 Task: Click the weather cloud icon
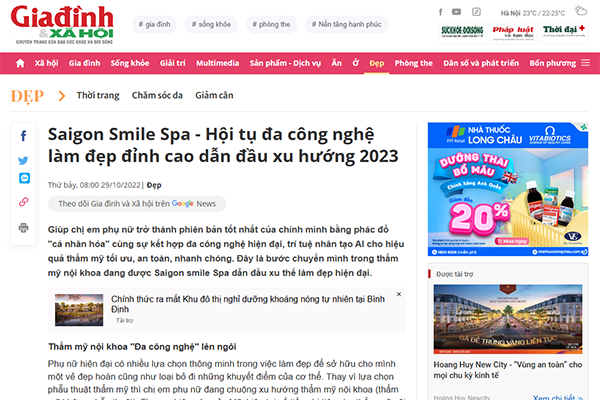coord(580,10)
